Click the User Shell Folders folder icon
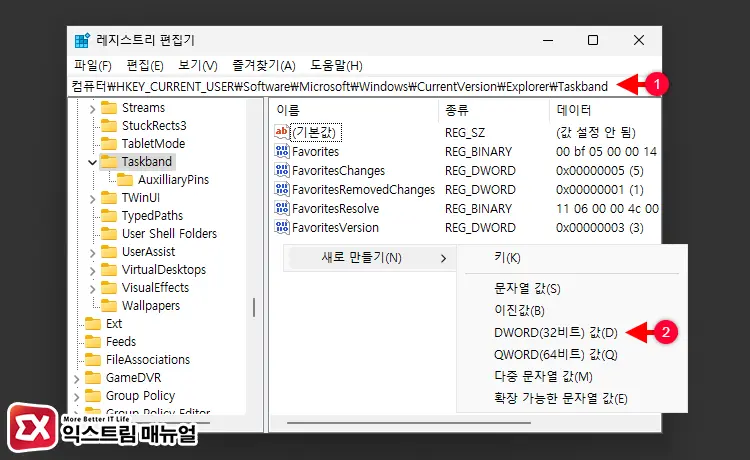750x460 pixels. [109, 234]
